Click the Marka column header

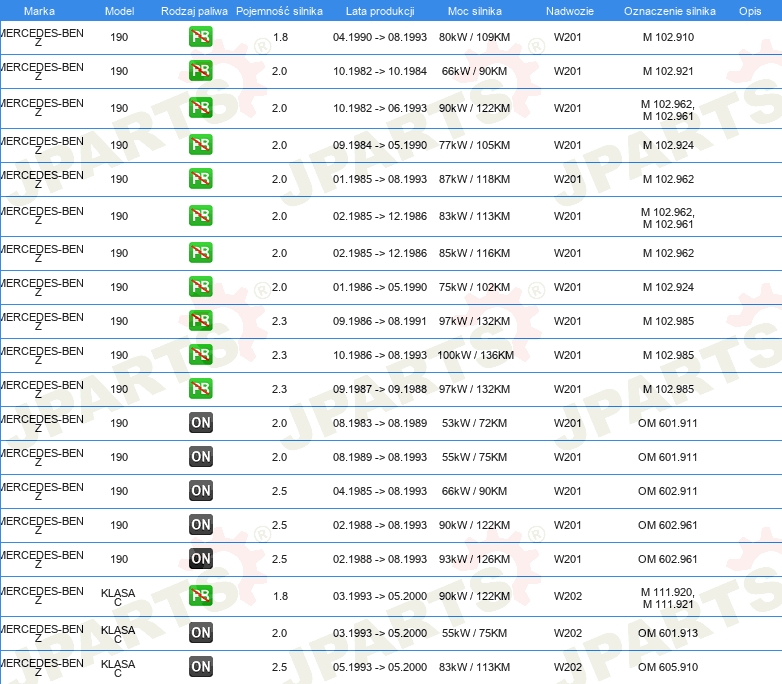click(39, 11)
